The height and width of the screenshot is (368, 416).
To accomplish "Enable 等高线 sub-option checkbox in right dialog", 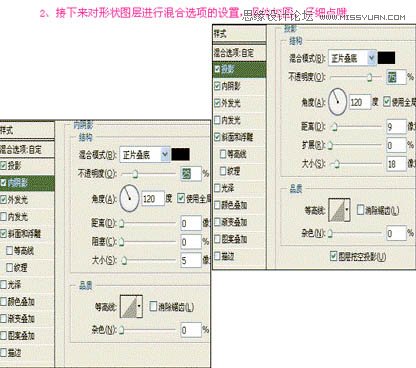I will 223,154.
